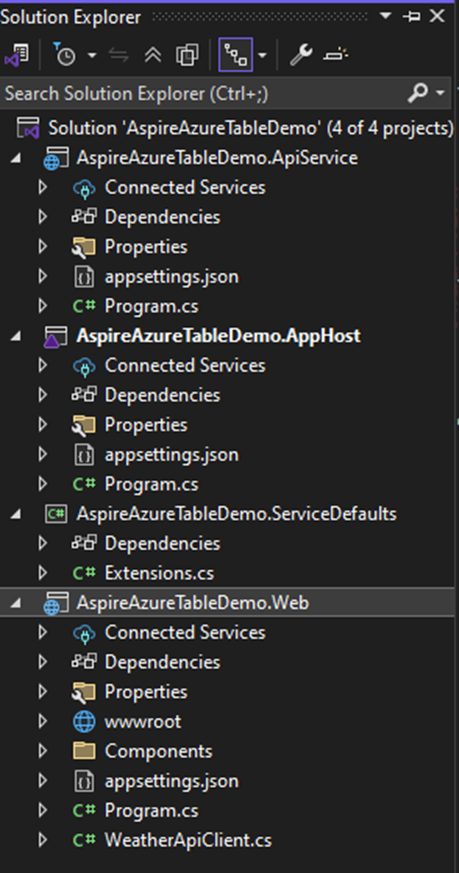Open Properties via the wrench icon
459x873 pixels.
[301, 55]
